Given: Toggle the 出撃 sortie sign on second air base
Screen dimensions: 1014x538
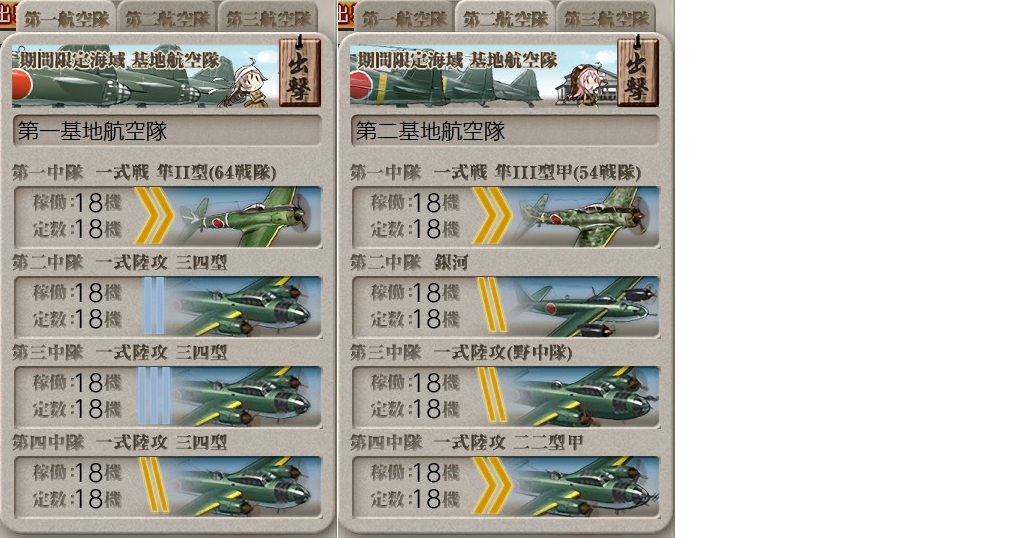Looking at the screenshot, I should pos(638,71).
